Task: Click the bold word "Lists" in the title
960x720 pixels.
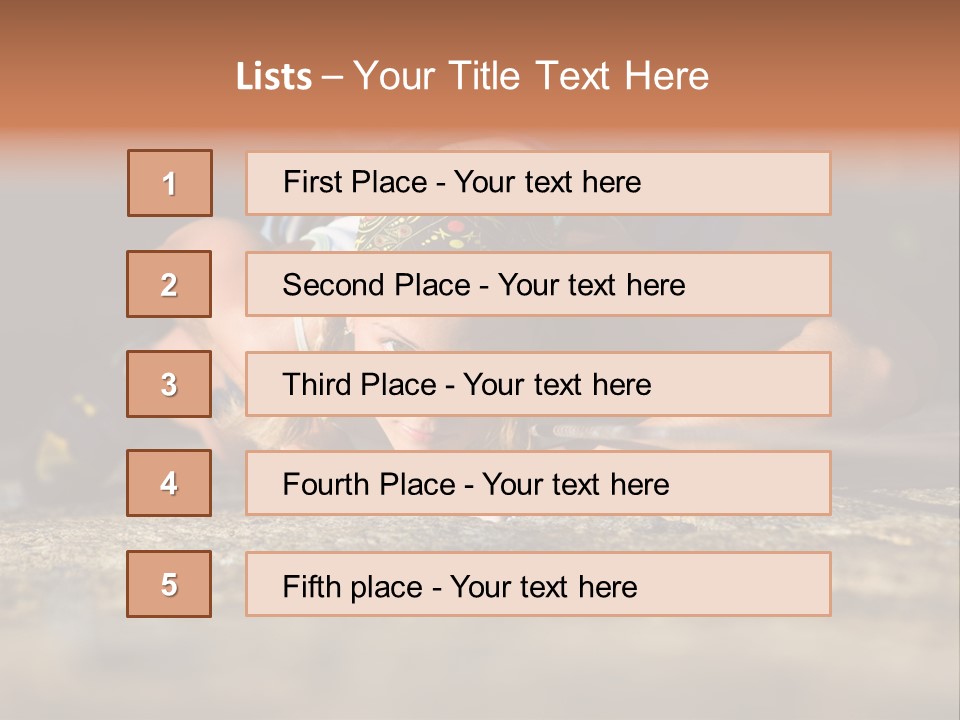Action: [274, 76]
